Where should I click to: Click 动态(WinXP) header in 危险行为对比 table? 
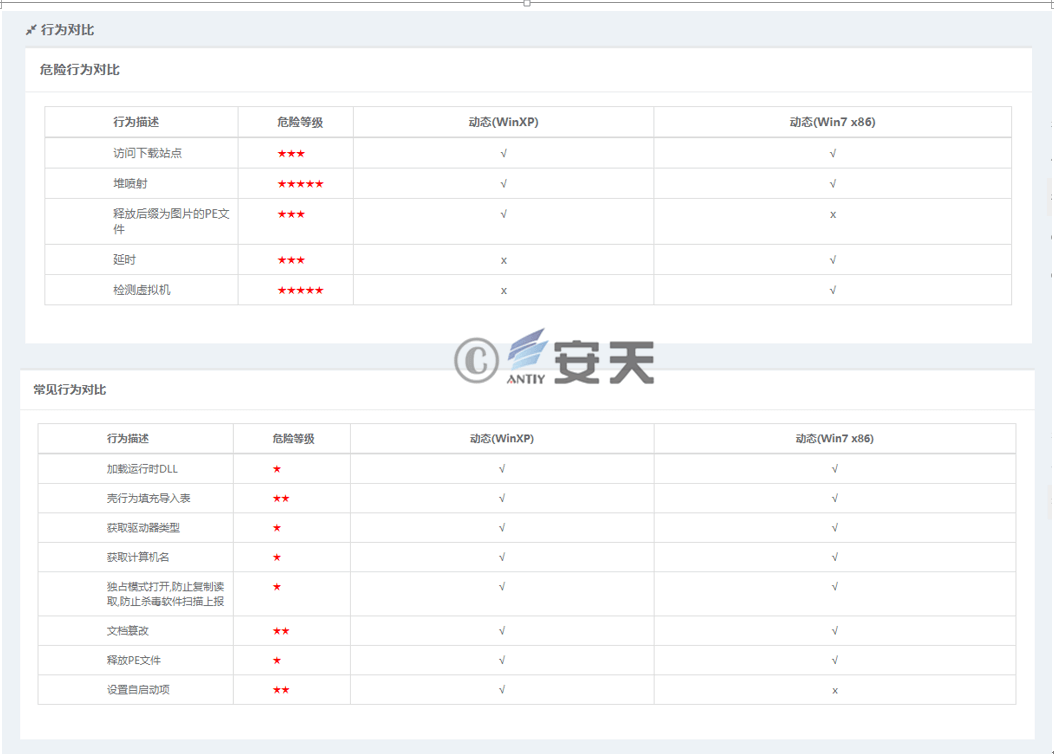pos(503,122)
